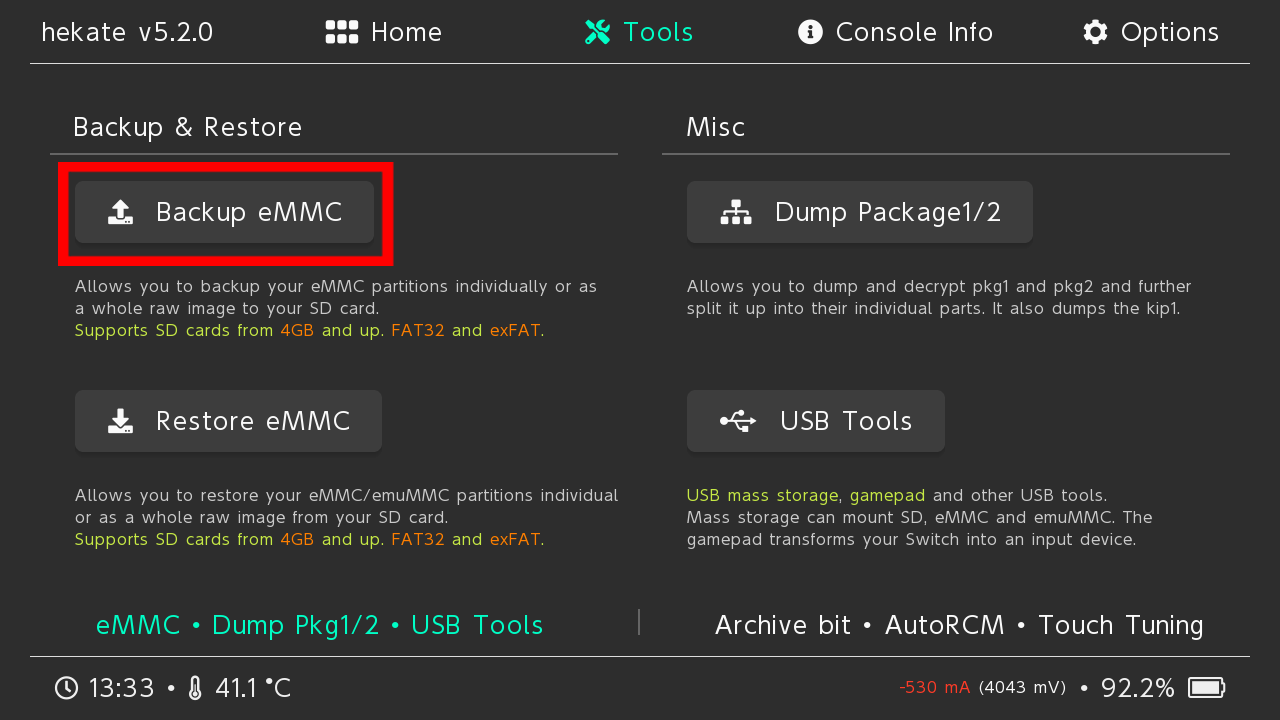
Task: Click the time reading 13:33
Action: (121, 688)
